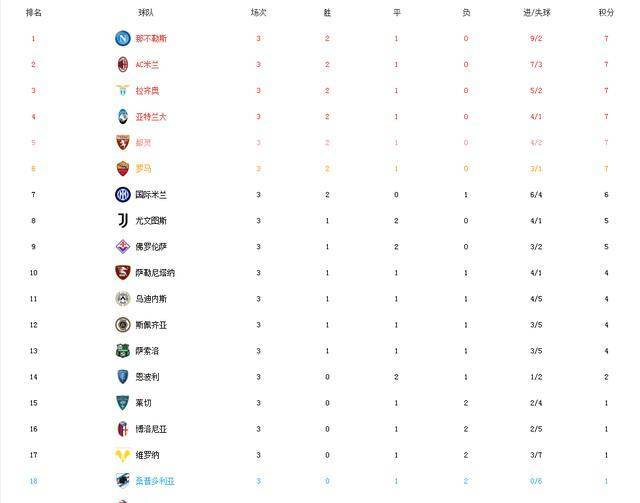Sort table by 积分 column header
This screenshot has height=503, width=640.
pos(606,13)
